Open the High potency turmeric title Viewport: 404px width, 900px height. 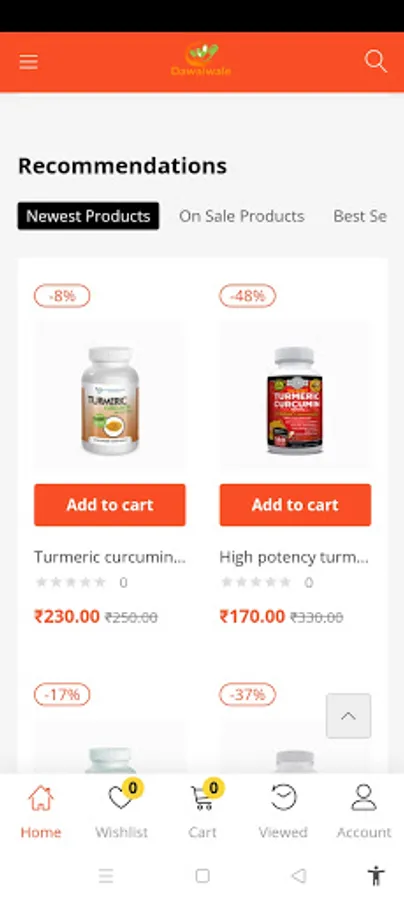(294, 557)
